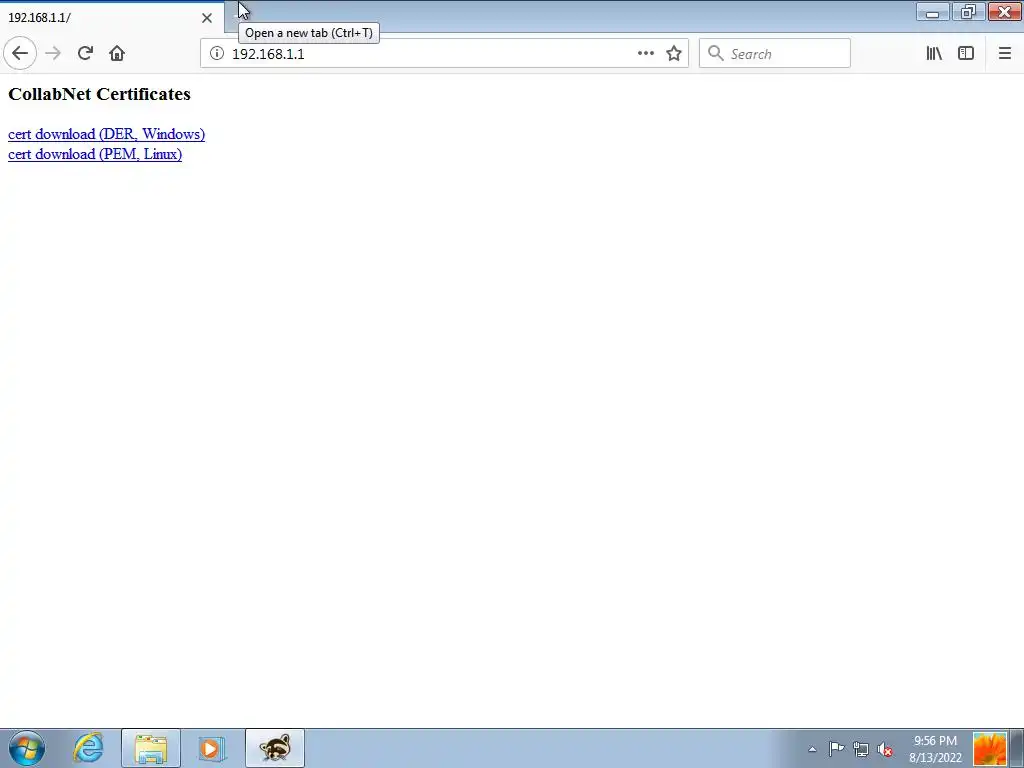1024x768 pixels.
Task: Download the DER Windows certificate
Action: 106,134
